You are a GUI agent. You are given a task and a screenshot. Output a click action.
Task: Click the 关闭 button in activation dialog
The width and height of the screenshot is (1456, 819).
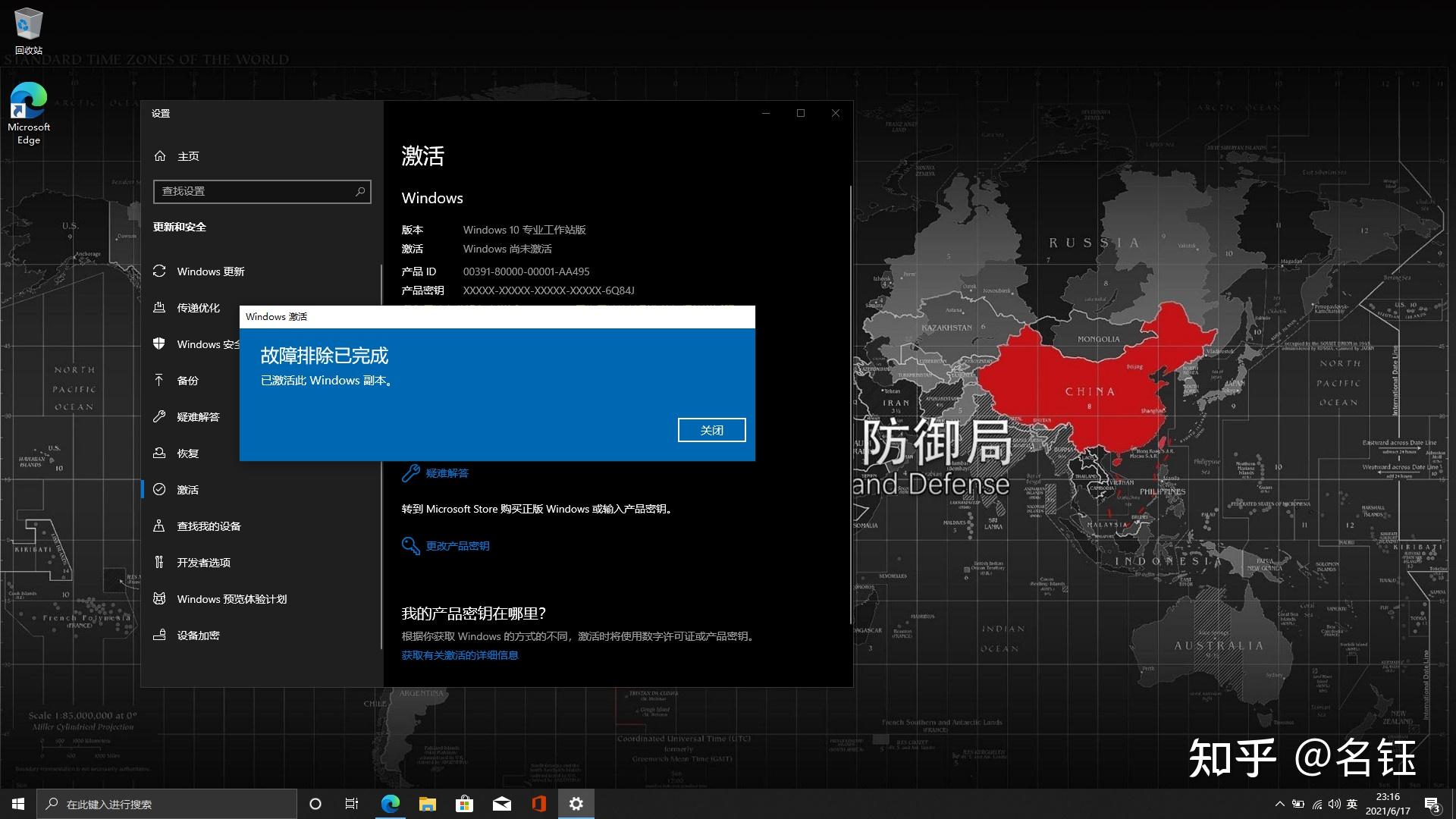[711, 430]
